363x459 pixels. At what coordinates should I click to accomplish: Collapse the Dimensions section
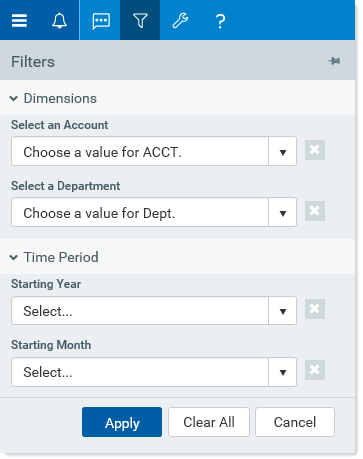14,99
